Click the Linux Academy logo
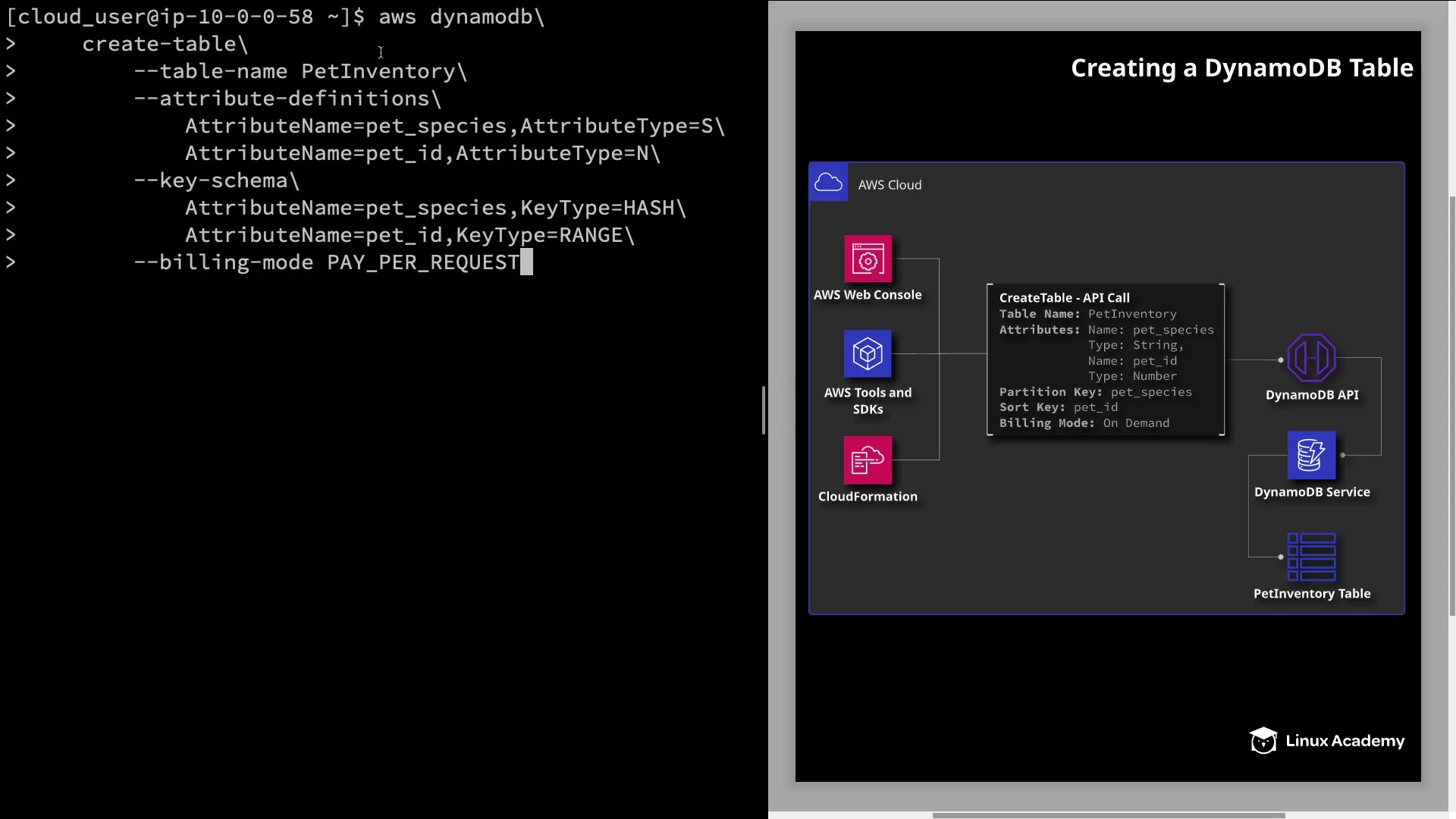This screenshot has width=1456, height=819. click(1326, 741)
